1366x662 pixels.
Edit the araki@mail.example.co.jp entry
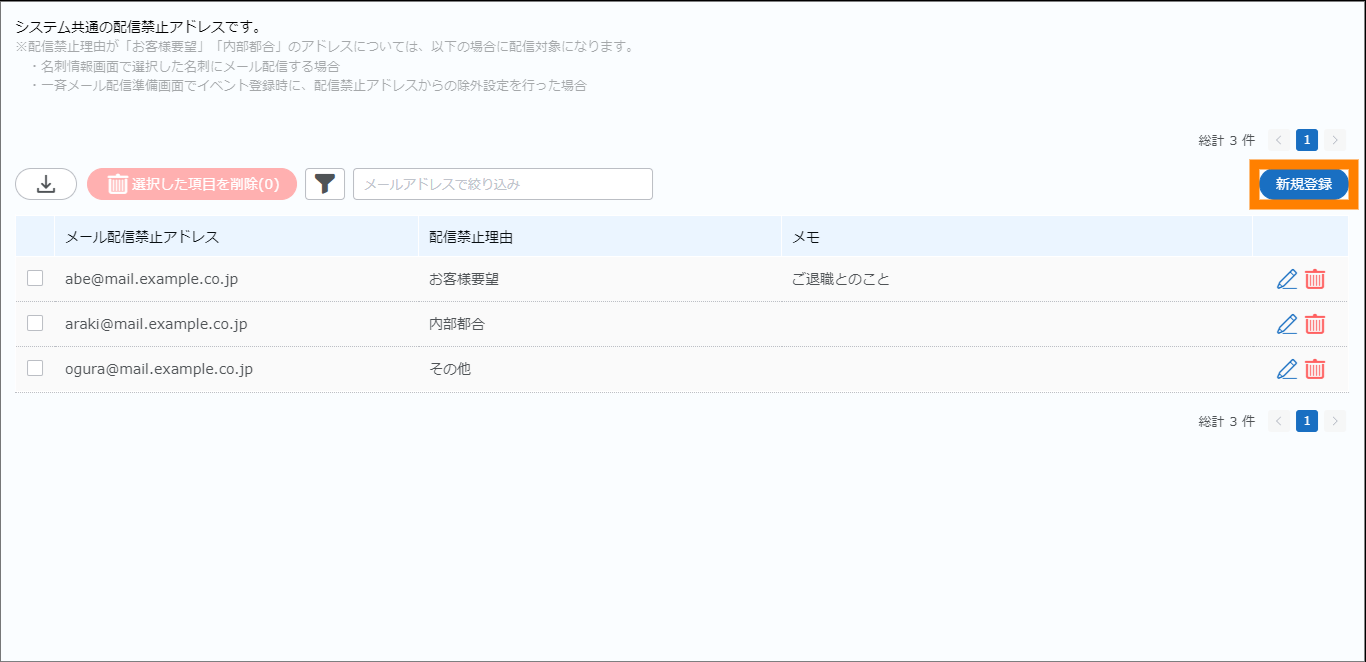pos(1287,324)
